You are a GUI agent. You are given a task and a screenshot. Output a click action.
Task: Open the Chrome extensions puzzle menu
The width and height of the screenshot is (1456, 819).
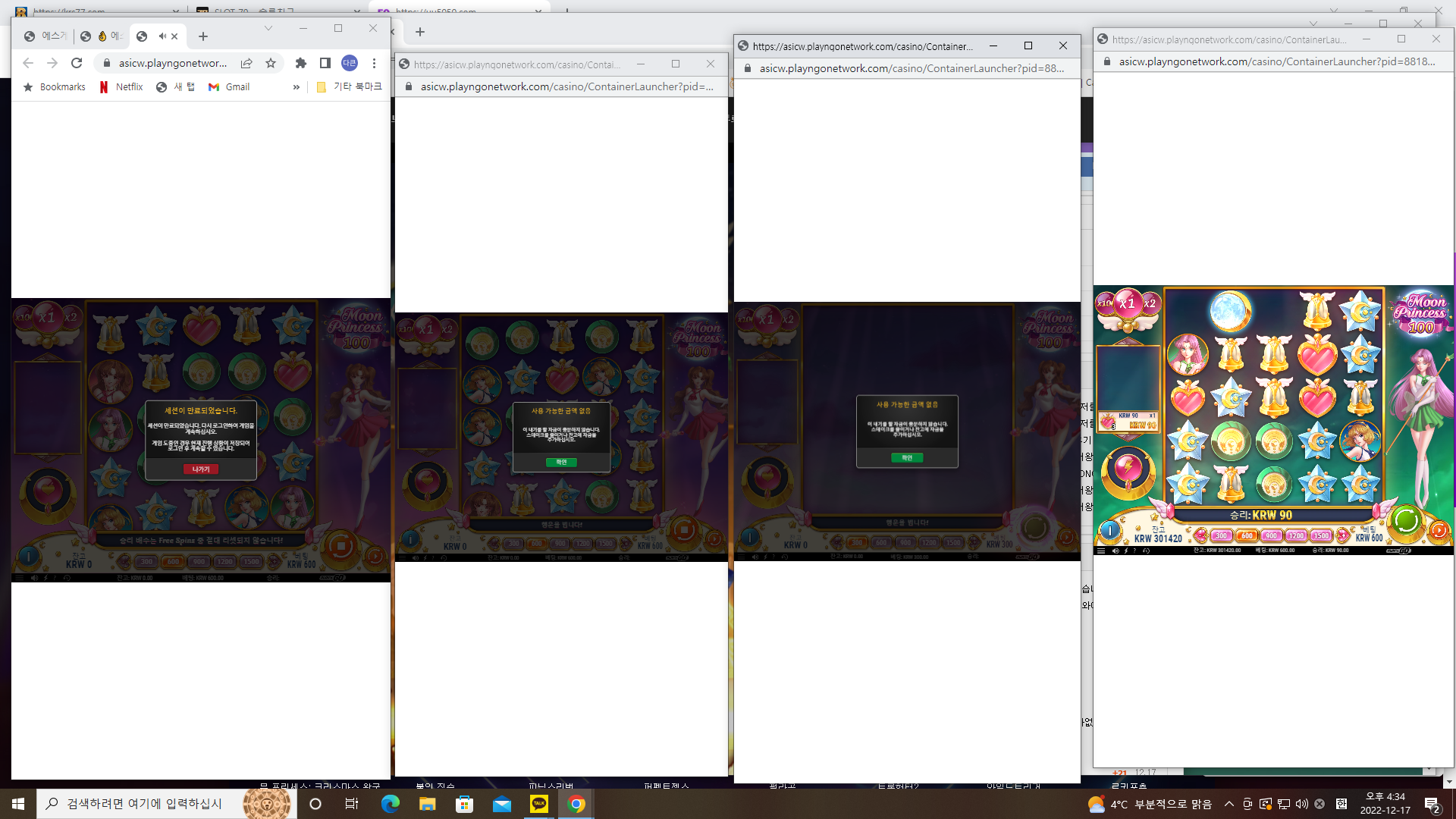[x=301, y=63]
